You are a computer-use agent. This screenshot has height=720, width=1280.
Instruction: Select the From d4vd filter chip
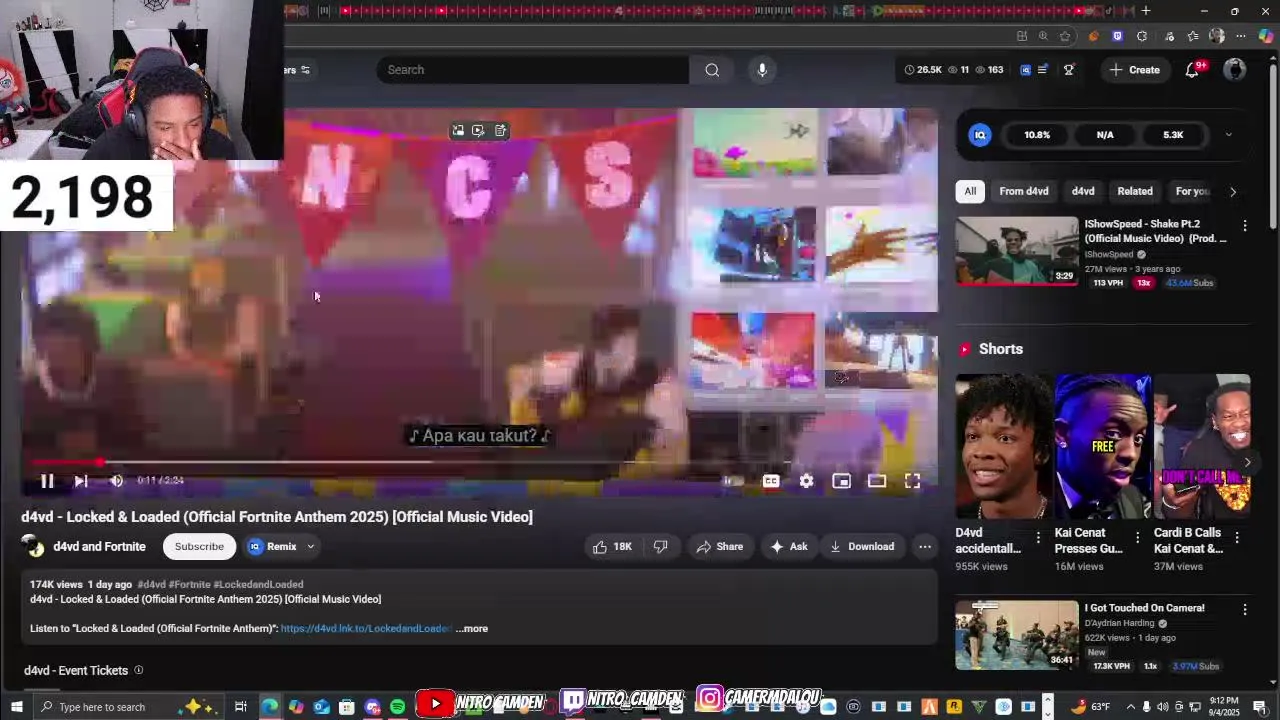[1024, 191]
